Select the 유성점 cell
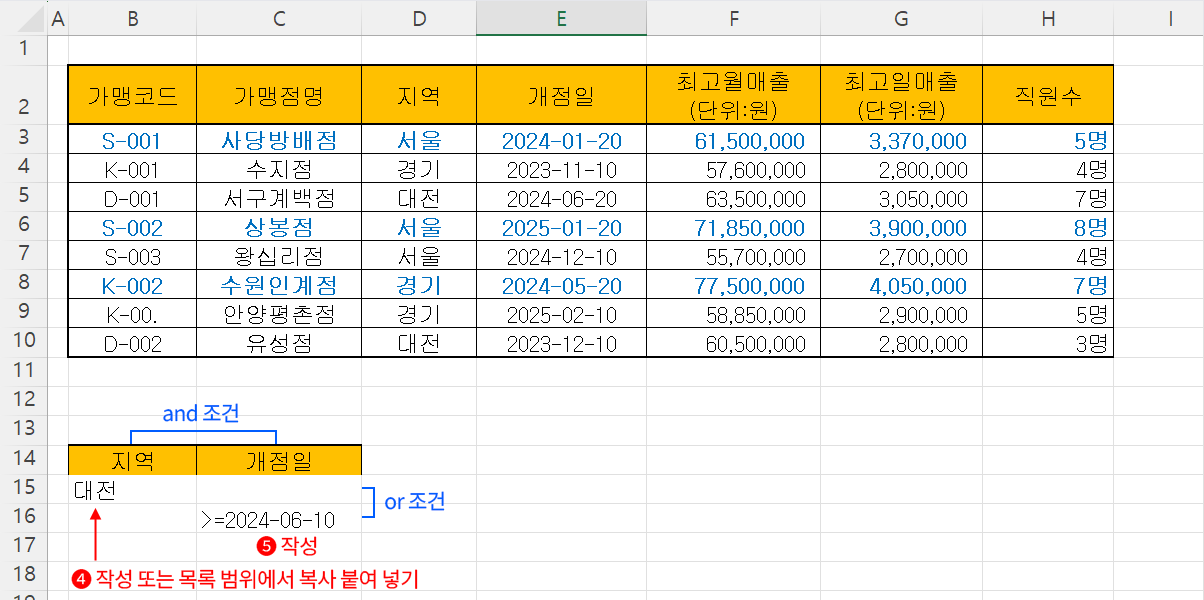Screen dimensions: 1204x600 [279, 342]
